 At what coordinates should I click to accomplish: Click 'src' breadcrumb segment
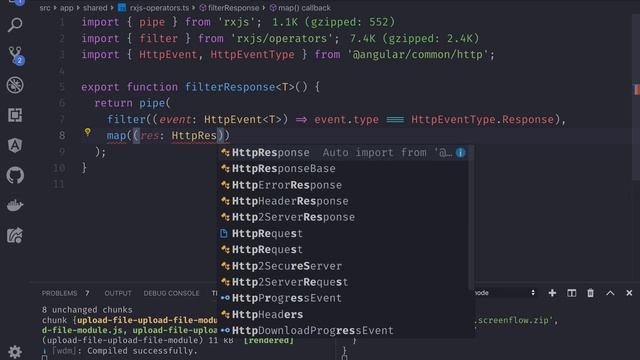click(45, 8)
